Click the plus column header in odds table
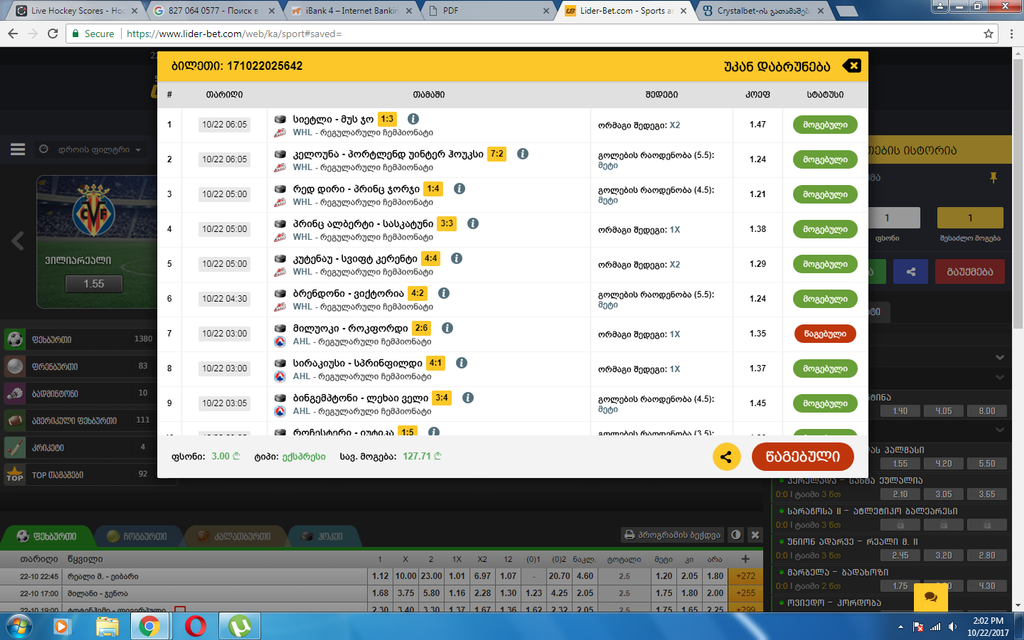This screenshot has height=640, width=1024. [745, 559]
